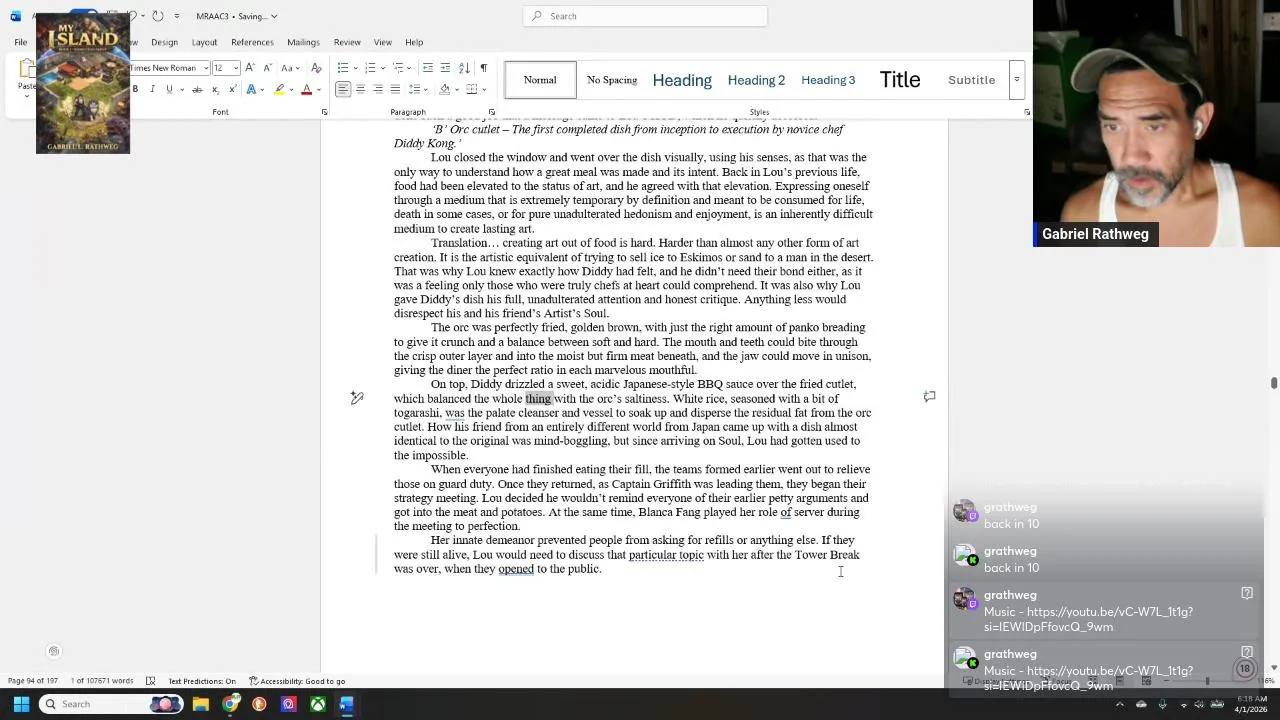Select Justify alignment
1280x720 pixels.
(395, 89)
